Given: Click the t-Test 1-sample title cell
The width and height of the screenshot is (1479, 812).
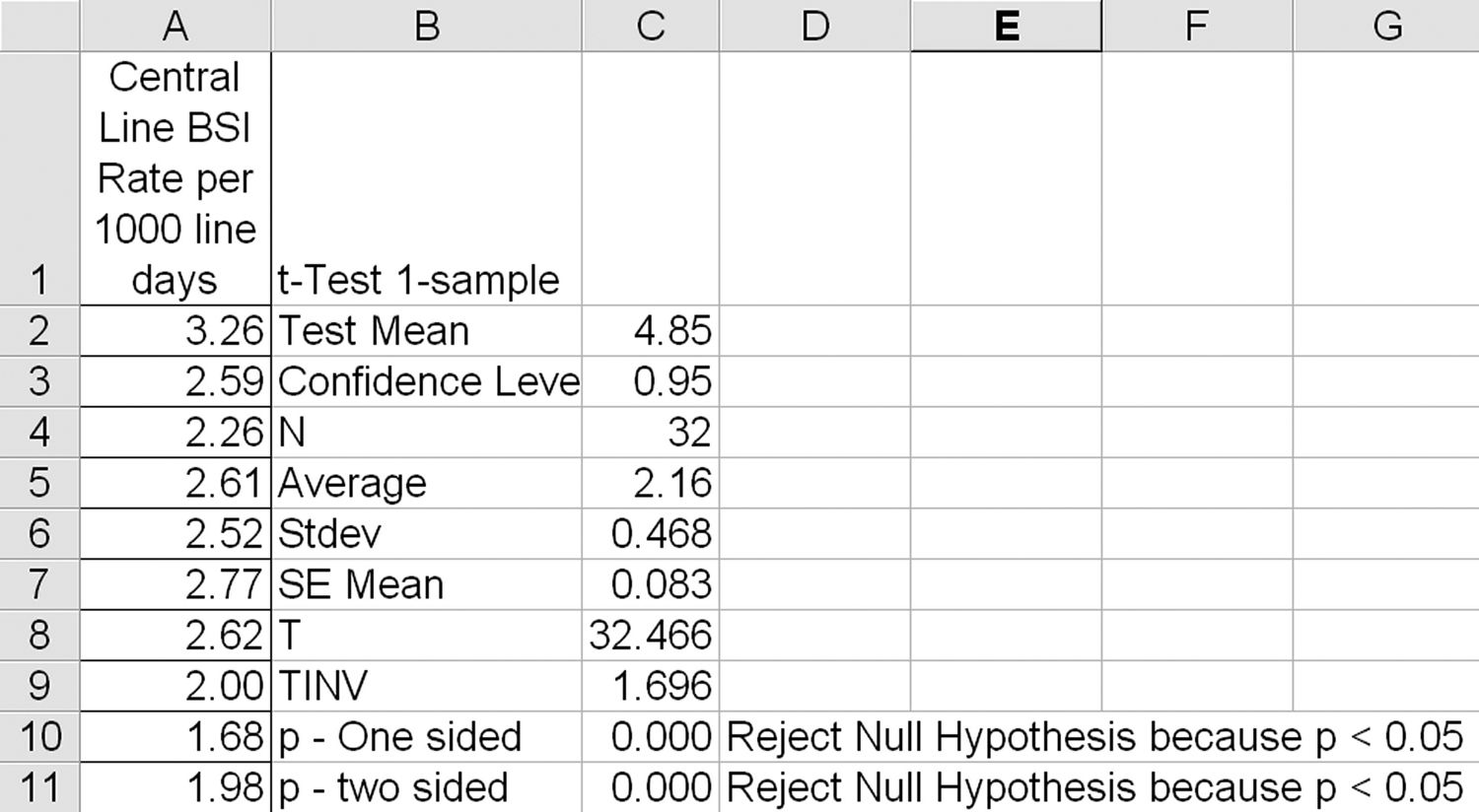Looking at the screenshot, I should click(426, 280).
